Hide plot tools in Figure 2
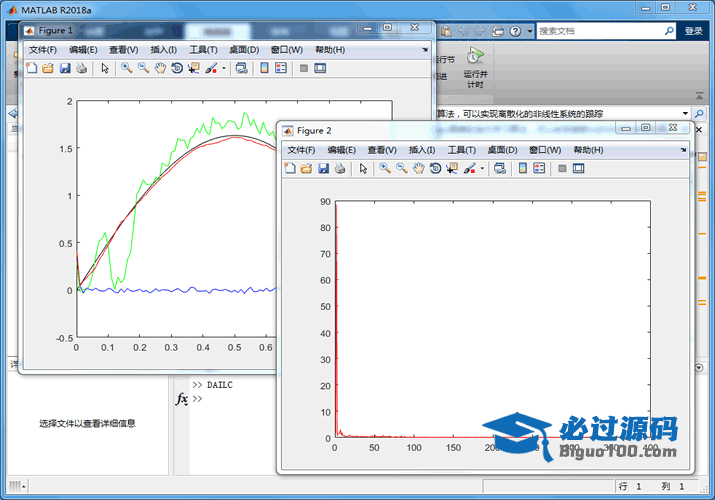 [562, 169]
